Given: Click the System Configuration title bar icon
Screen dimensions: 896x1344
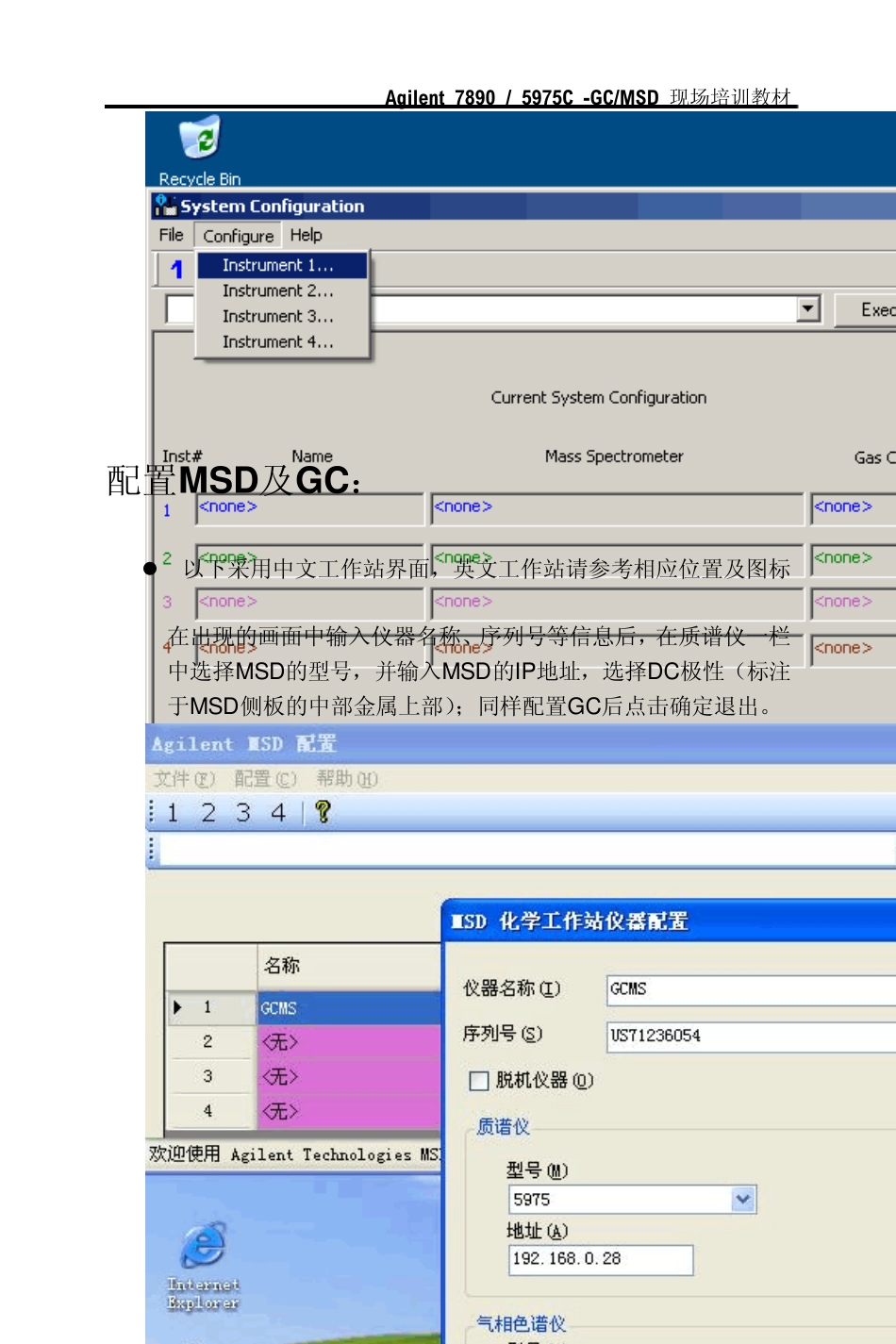Looking at the screenshot, I should click(166, 206).
